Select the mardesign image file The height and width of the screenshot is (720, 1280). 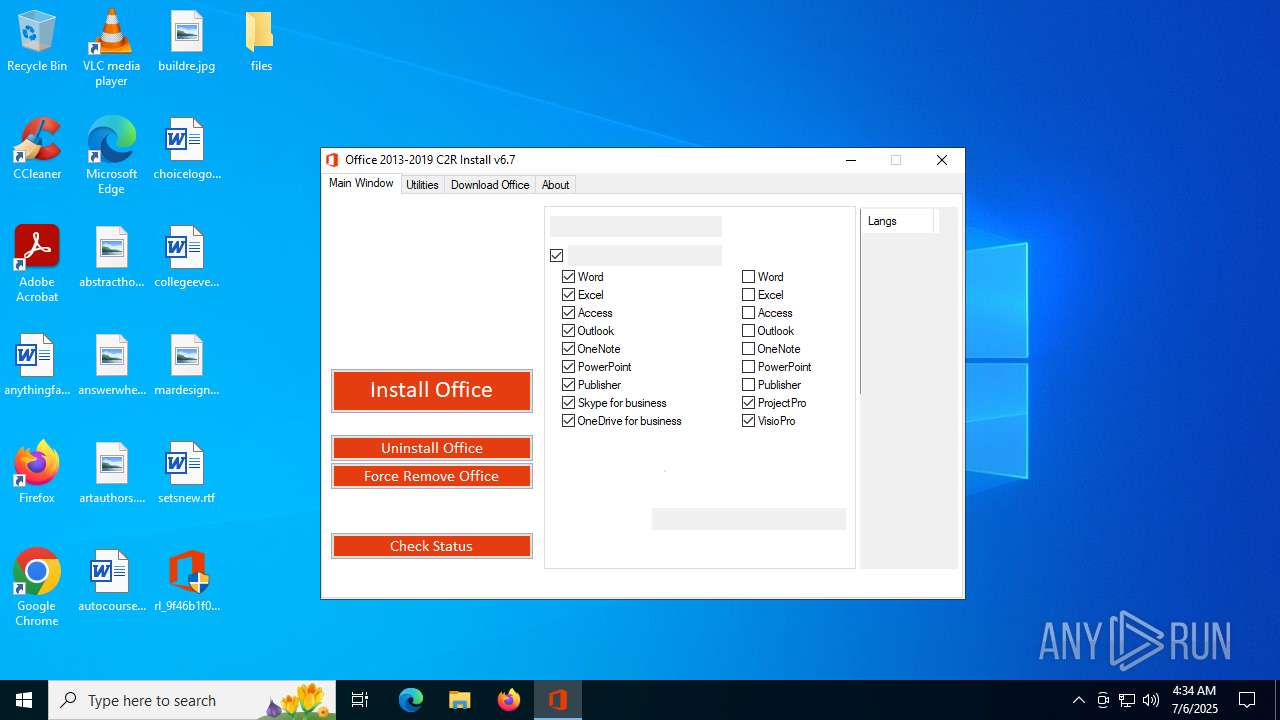pyautogui.click(x=186, y=365)
